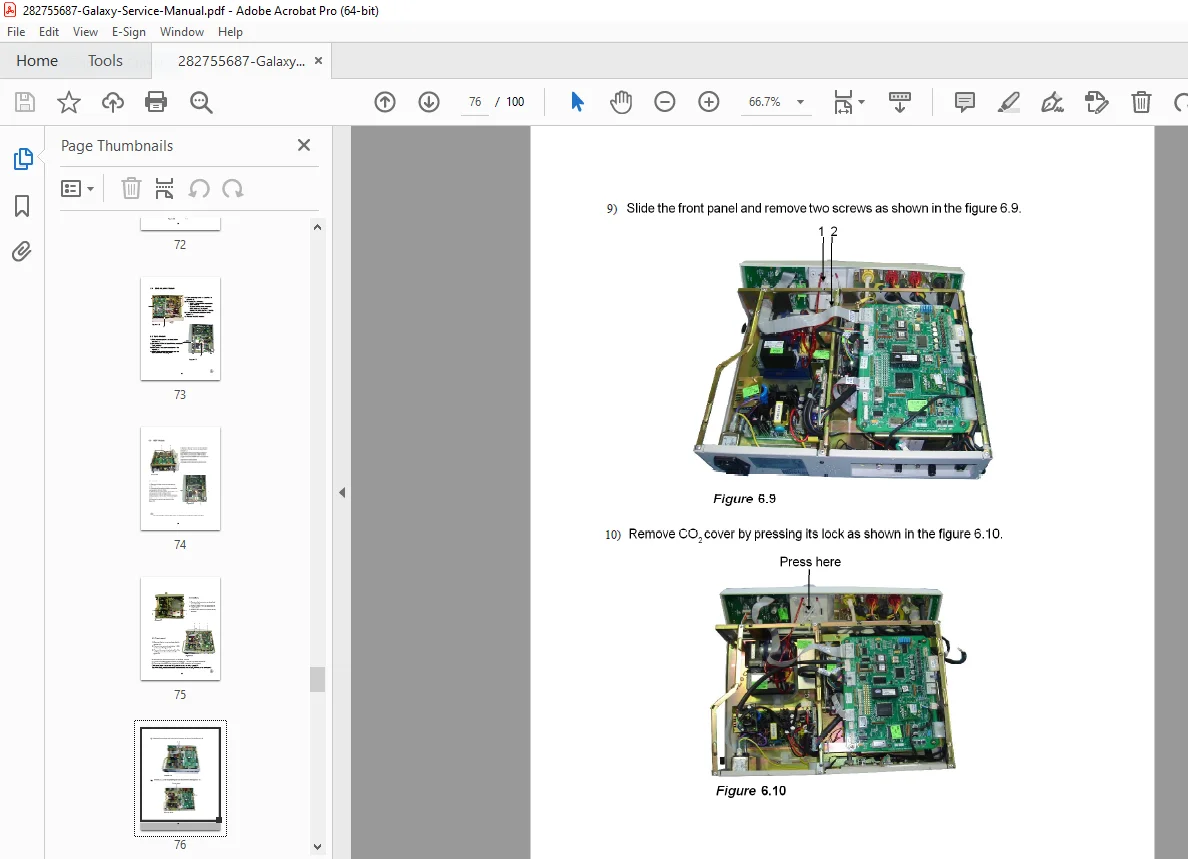The image size is (1188, 859).
Task: Print the document using printer icon
Action: click(x=156, y=102)
